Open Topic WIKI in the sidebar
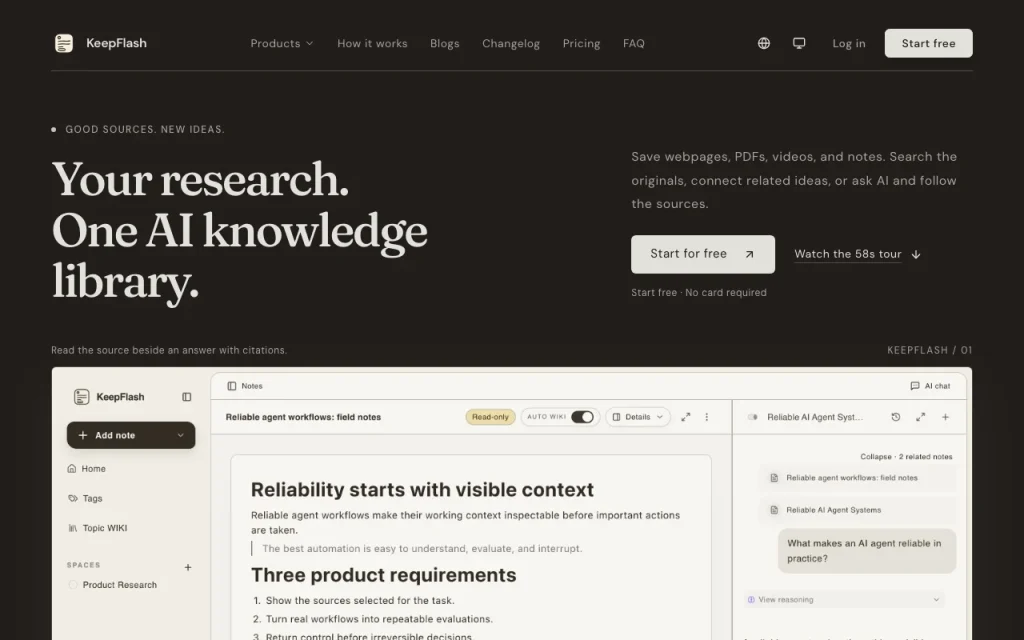 [x=104, y=528]
